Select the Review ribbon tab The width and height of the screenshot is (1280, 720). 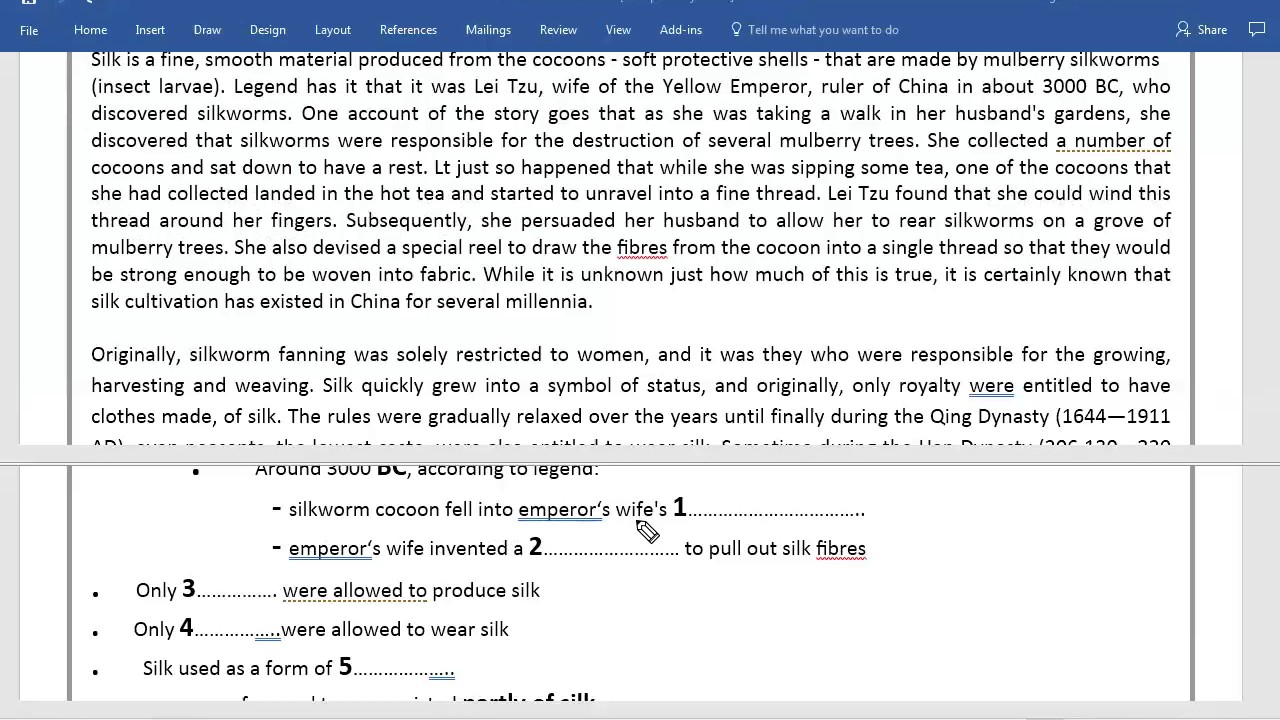tap(558, 30)
